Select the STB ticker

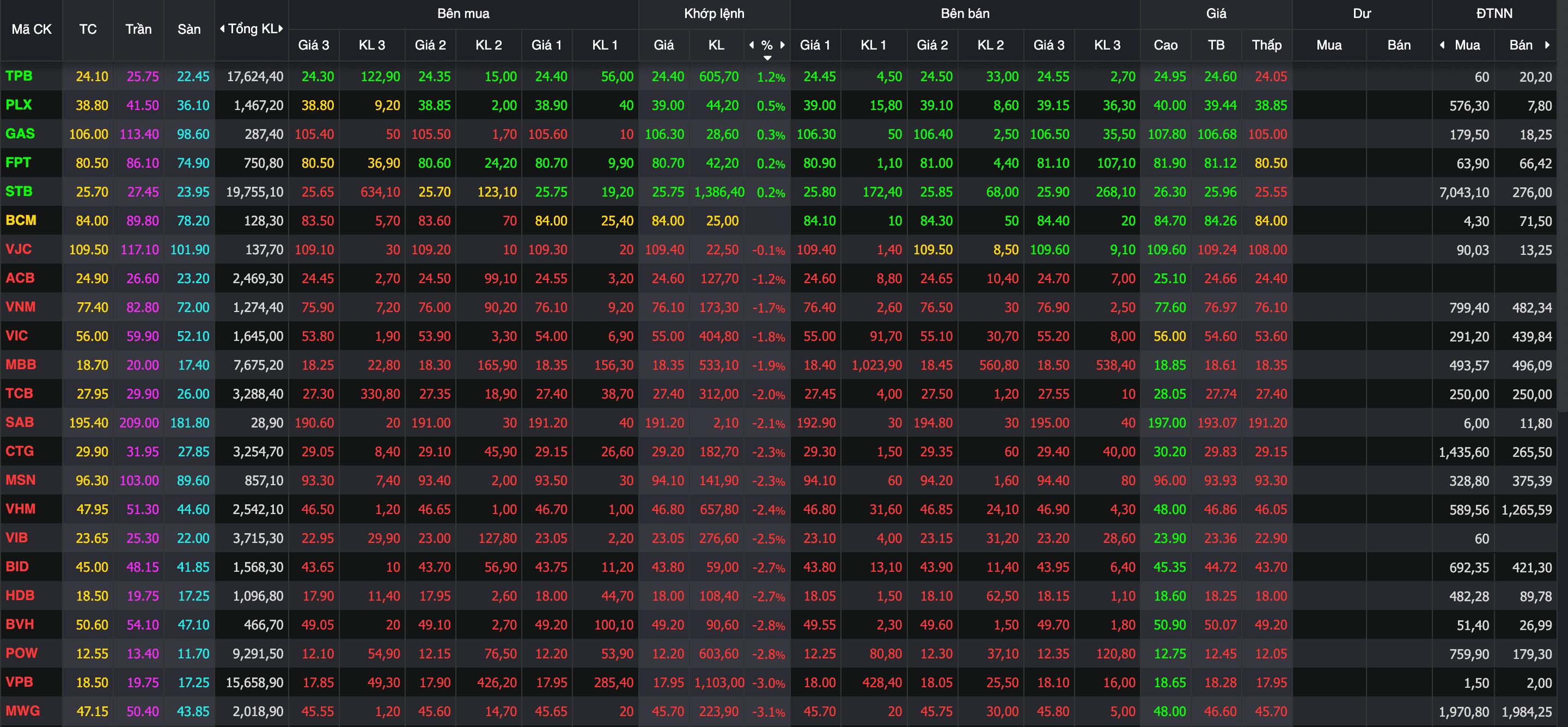19,191
